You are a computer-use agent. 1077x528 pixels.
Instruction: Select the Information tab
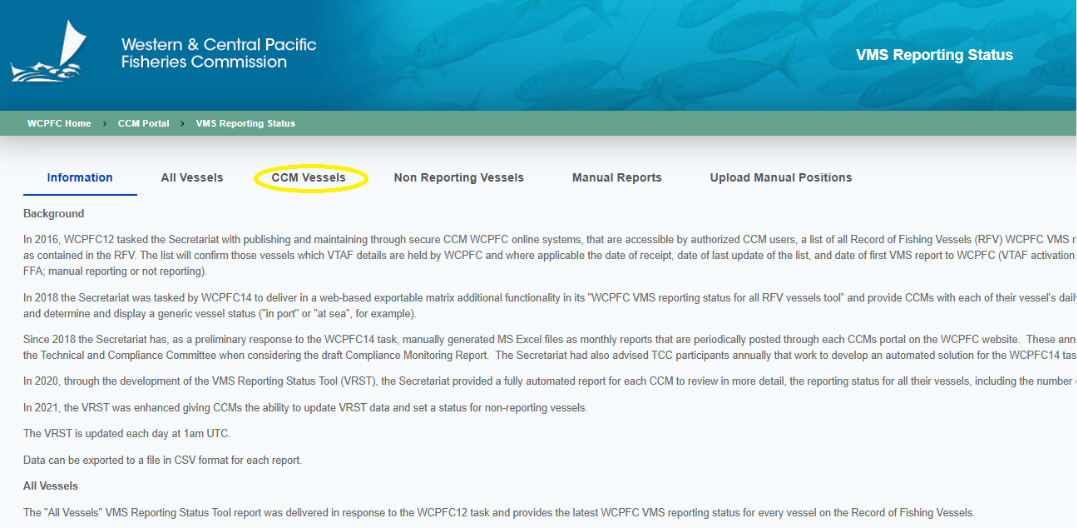coord(80,178)
